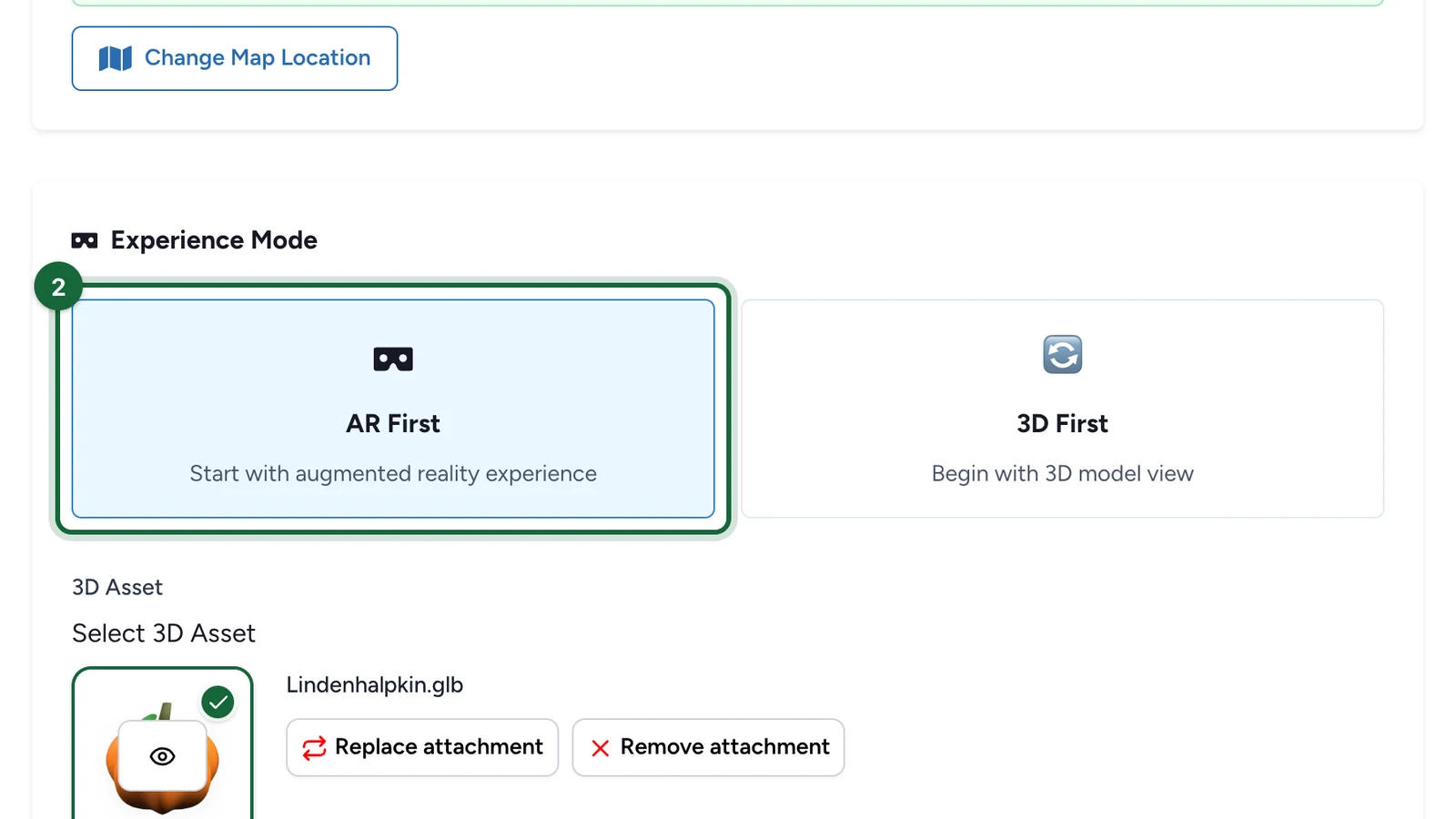This screenshot has height=819, width=1456.
Task: Click the '3D Asset' label
Action: [x=117, y=587]
